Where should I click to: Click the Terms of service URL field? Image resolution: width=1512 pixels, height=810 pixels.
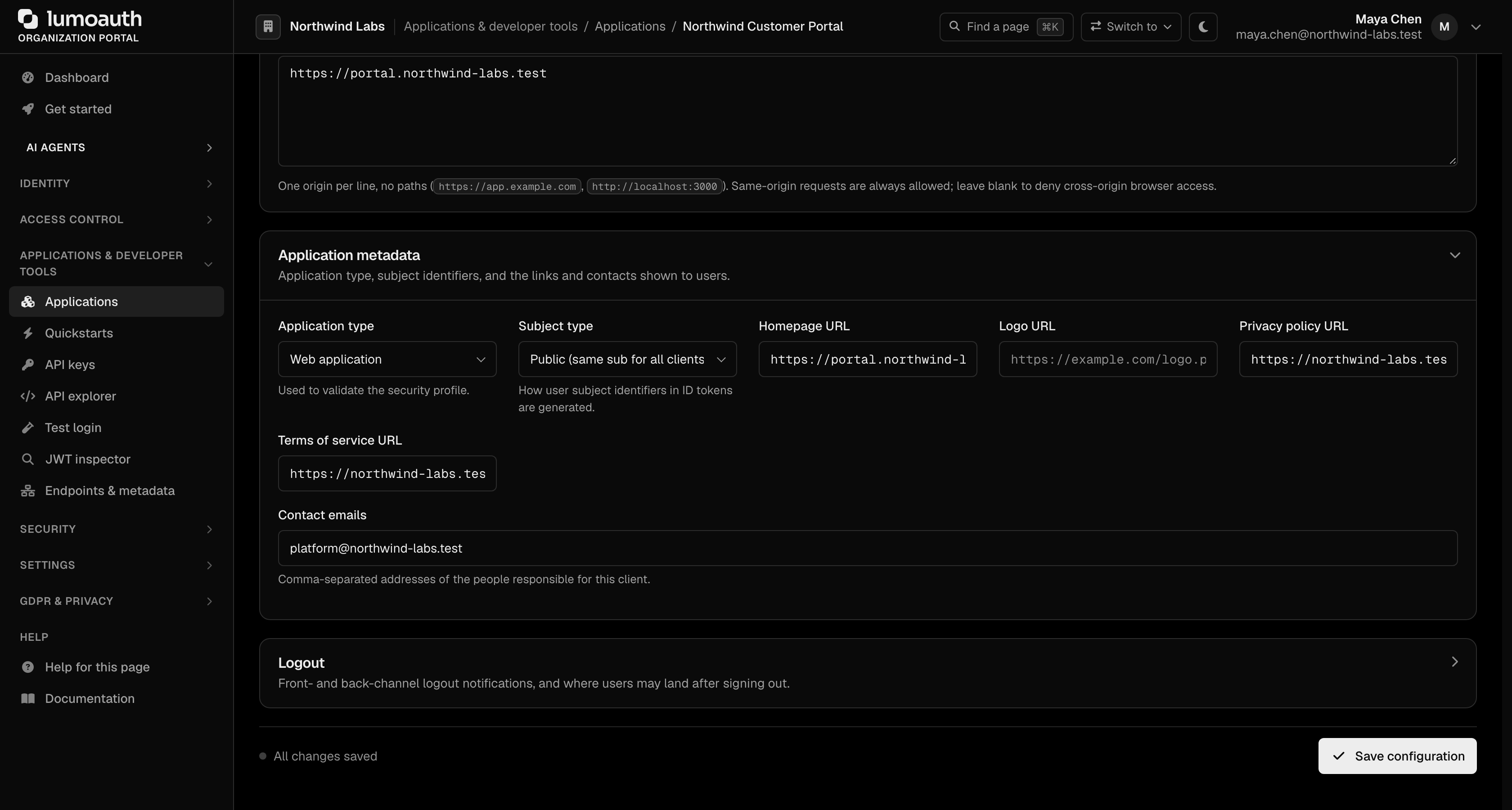coord(387,474)
